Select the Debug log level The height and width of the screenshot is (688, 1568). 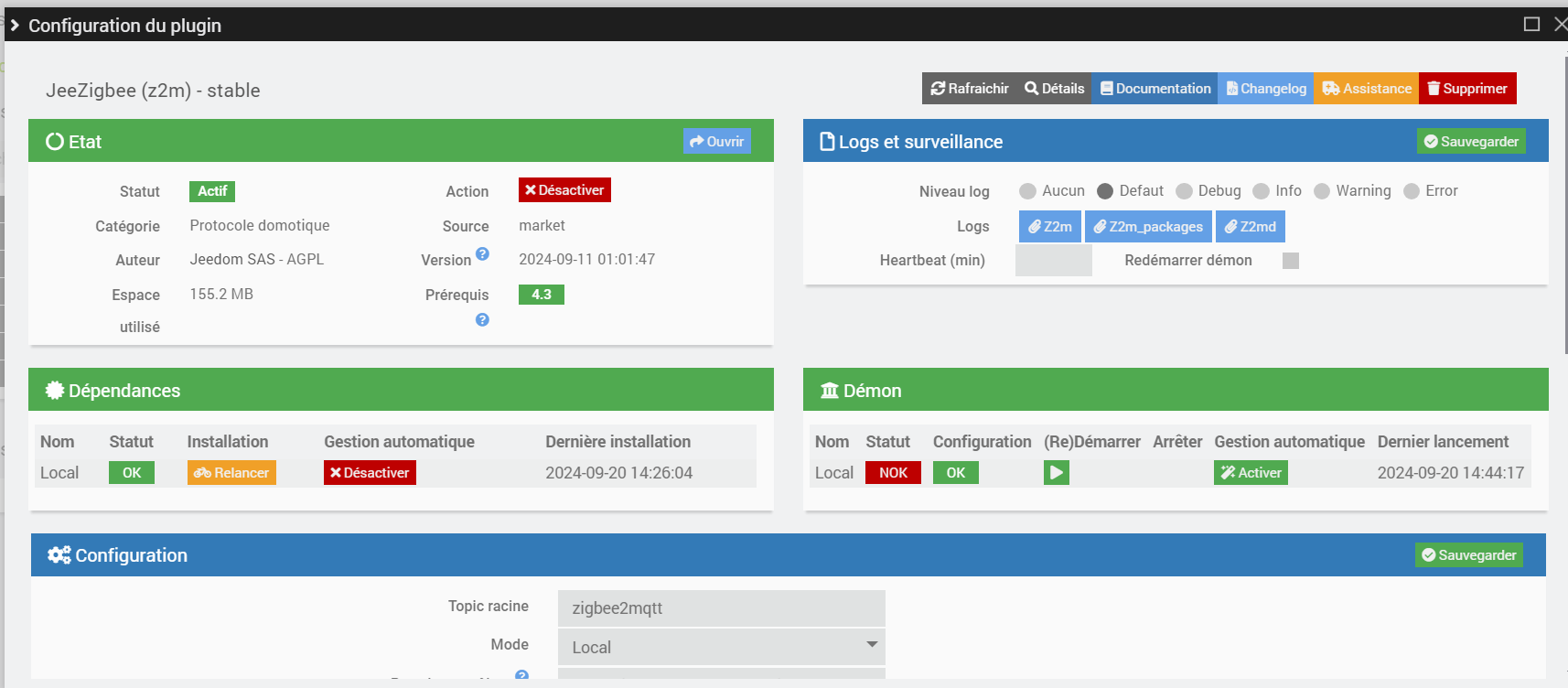point(1184,191)
